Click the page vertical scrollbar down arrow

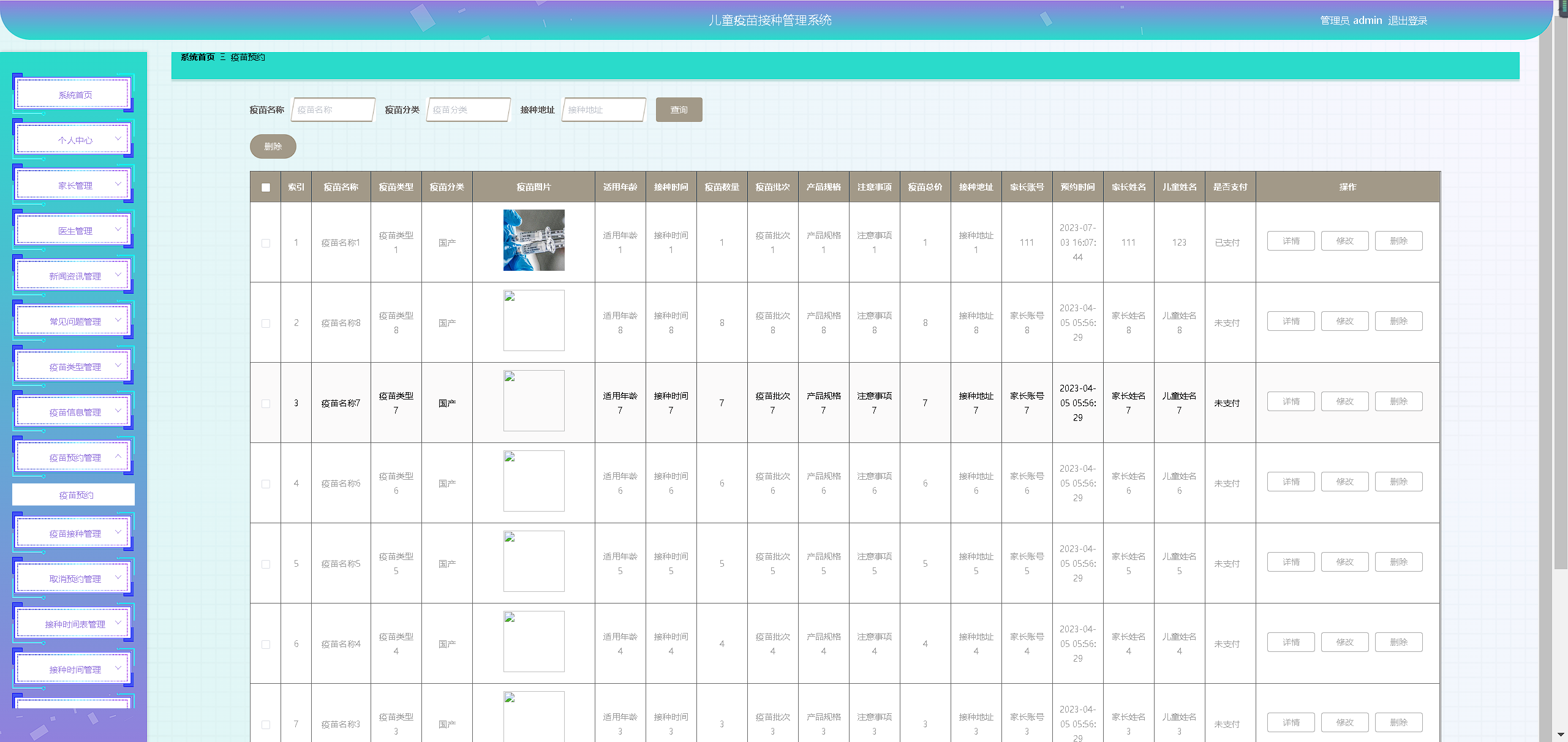coord(1560,734)
